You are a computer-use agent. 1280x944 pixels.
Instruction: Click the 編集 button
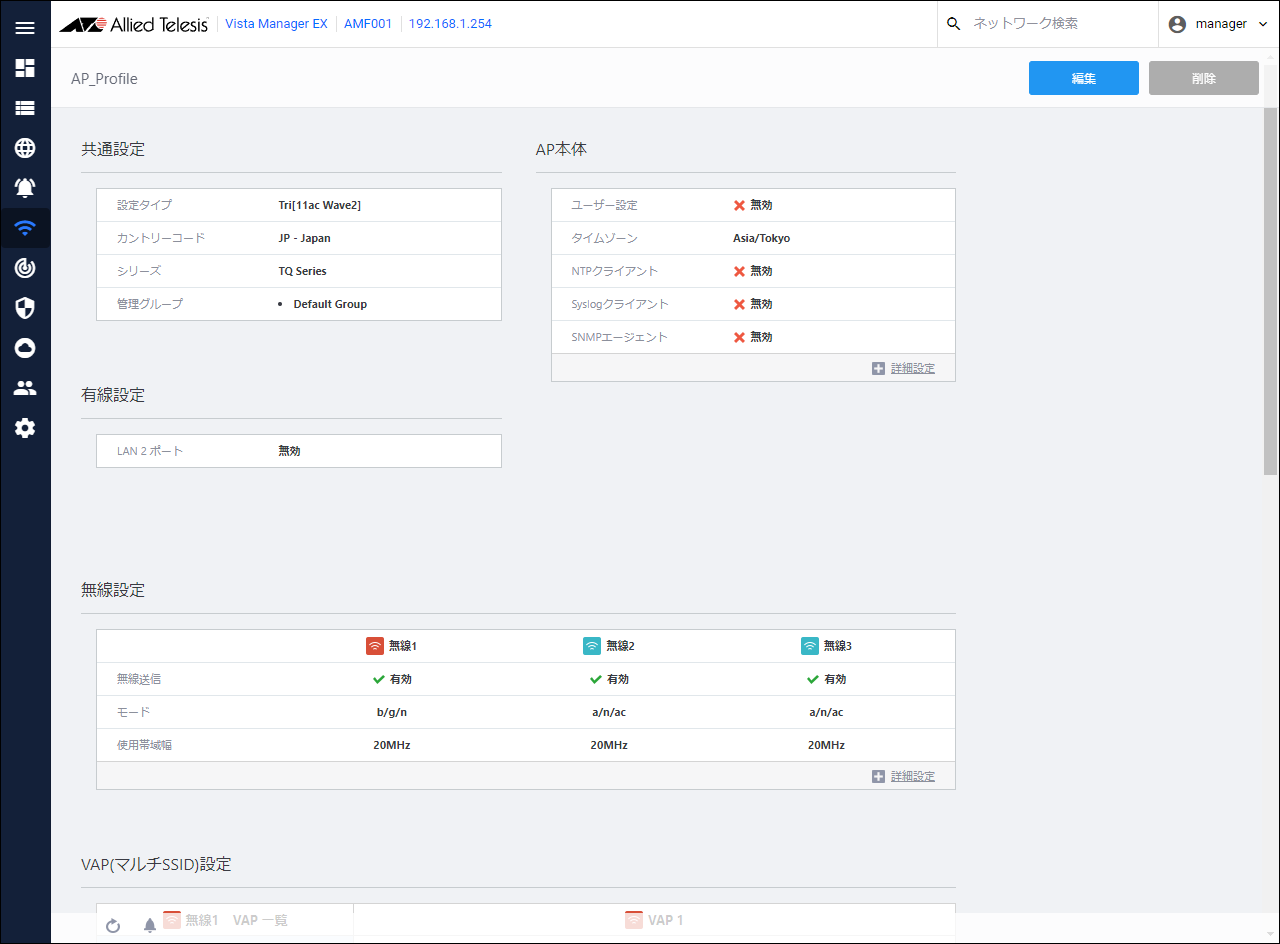pos(1083,78)
